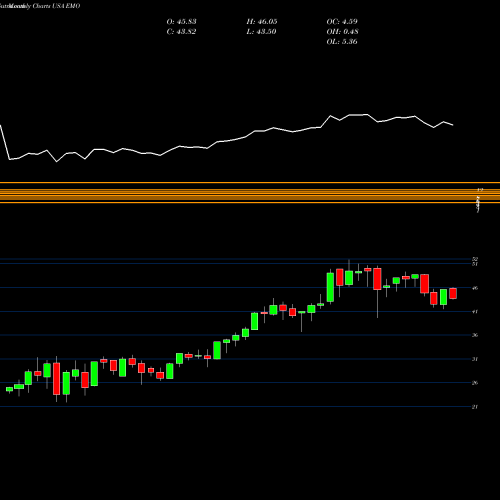Click the 36 price axis label

point(475,335)
